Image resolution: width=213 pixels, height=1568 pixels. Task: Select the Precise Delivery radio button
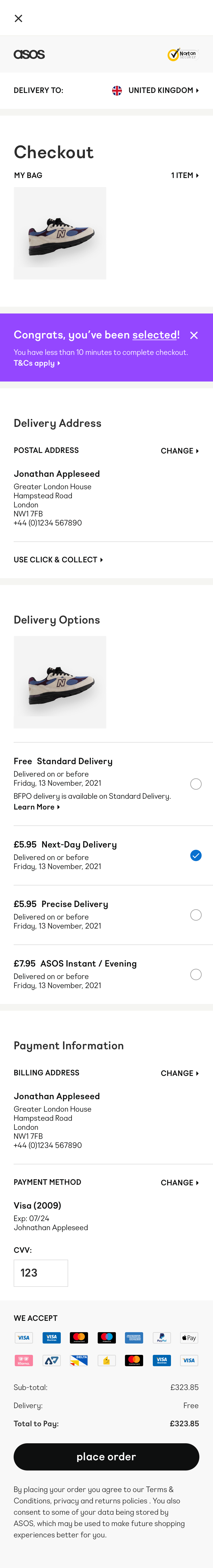(195, 915)
